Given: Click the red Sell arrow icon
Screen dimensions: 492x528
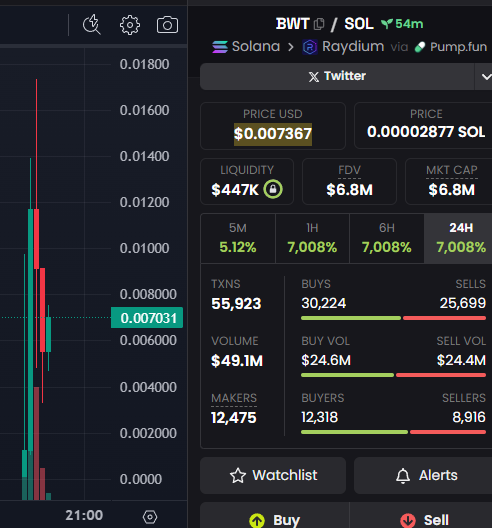Looking at the screenshot, I should tap(408, 521).
